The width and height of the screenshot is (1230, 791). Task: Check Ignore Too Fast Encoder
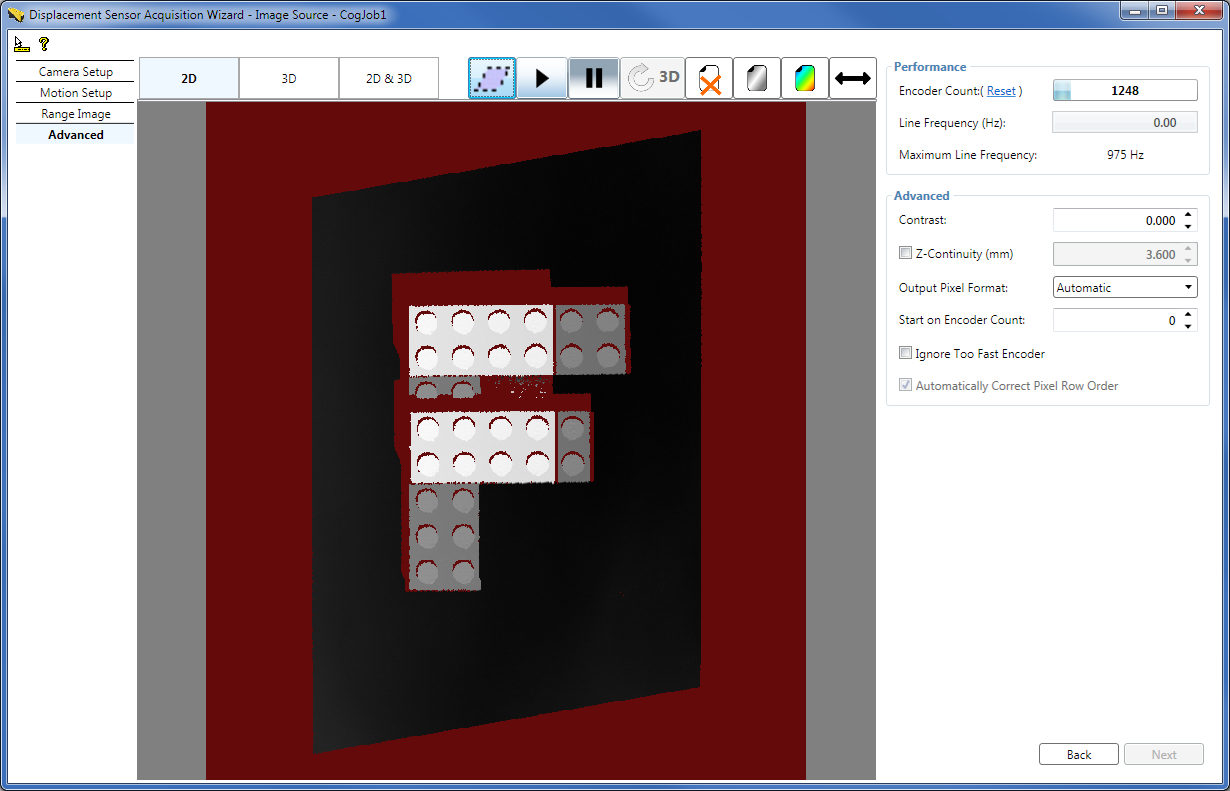tap(905, 352)
